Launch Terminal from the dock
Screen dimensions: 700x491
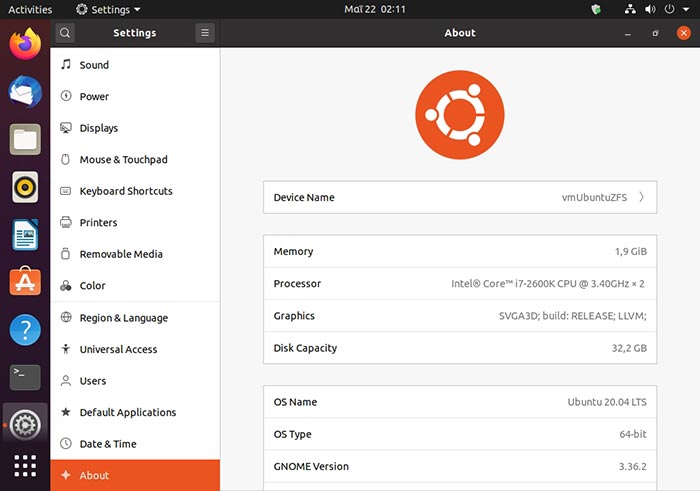point(25,378)
